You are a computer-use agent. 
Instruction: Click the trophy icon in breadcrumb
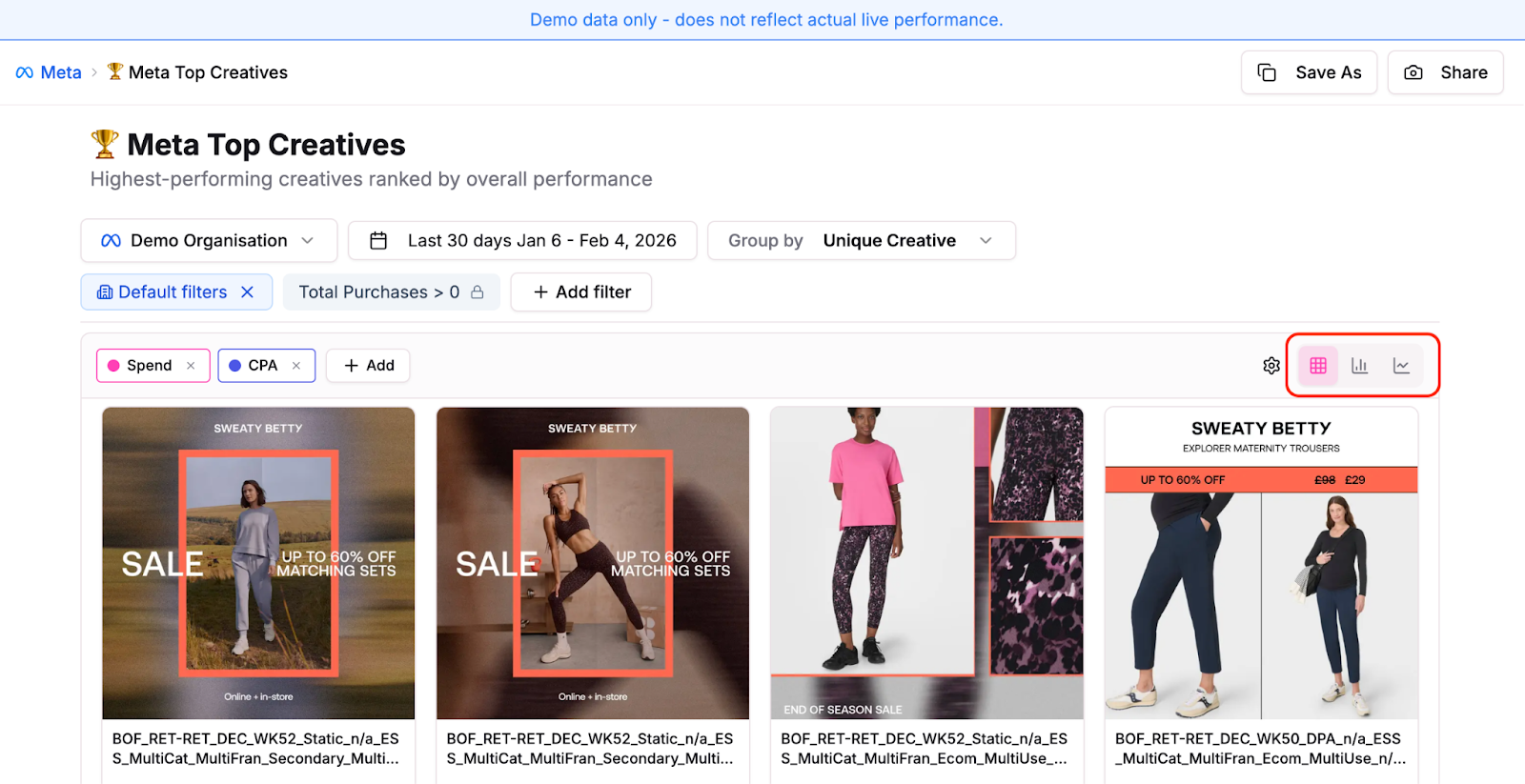coord(115,71)
